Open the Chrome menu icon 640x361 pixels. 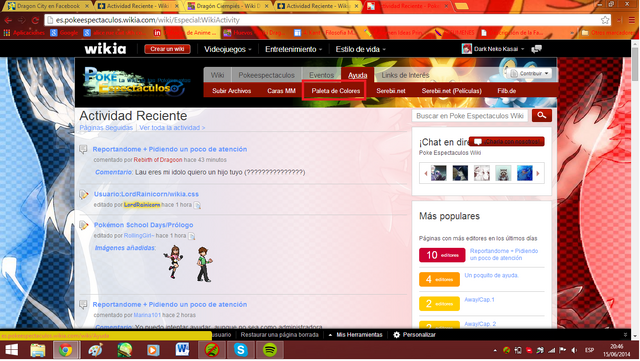tap(631, 20)
